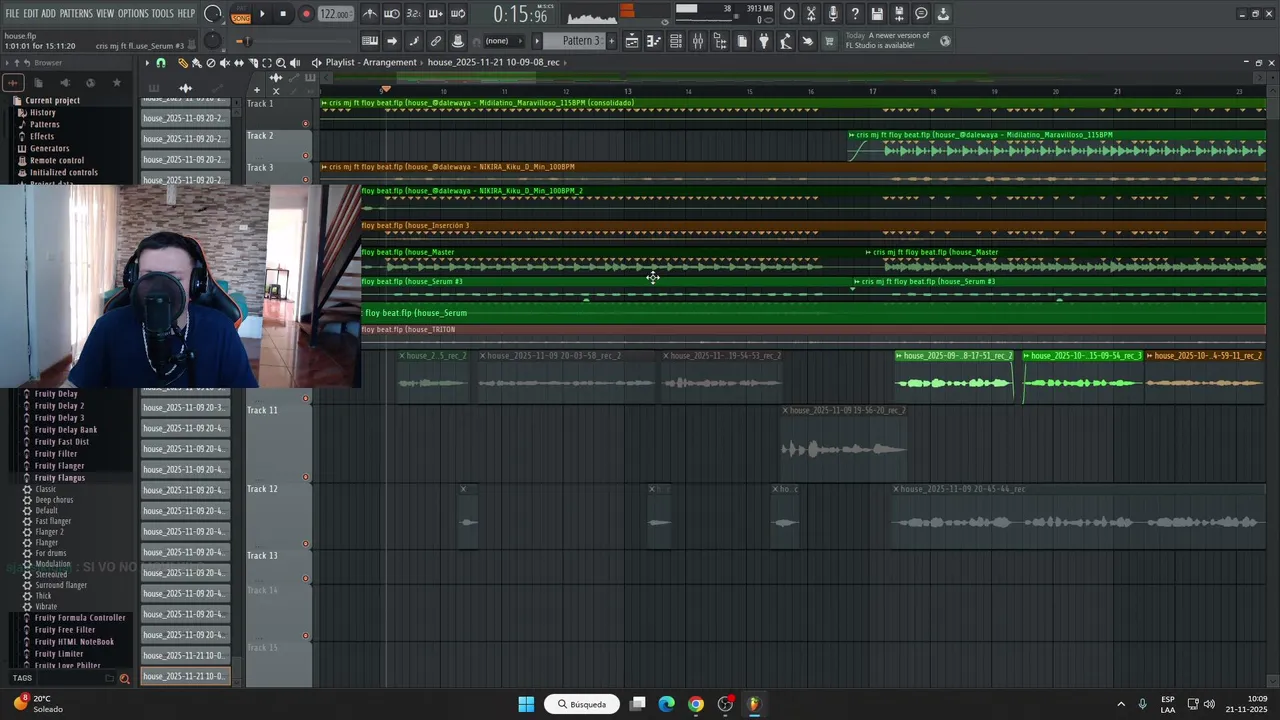Open typing keyboard to piano option
The image size is (1280, 720).
[x=370, y=41]
